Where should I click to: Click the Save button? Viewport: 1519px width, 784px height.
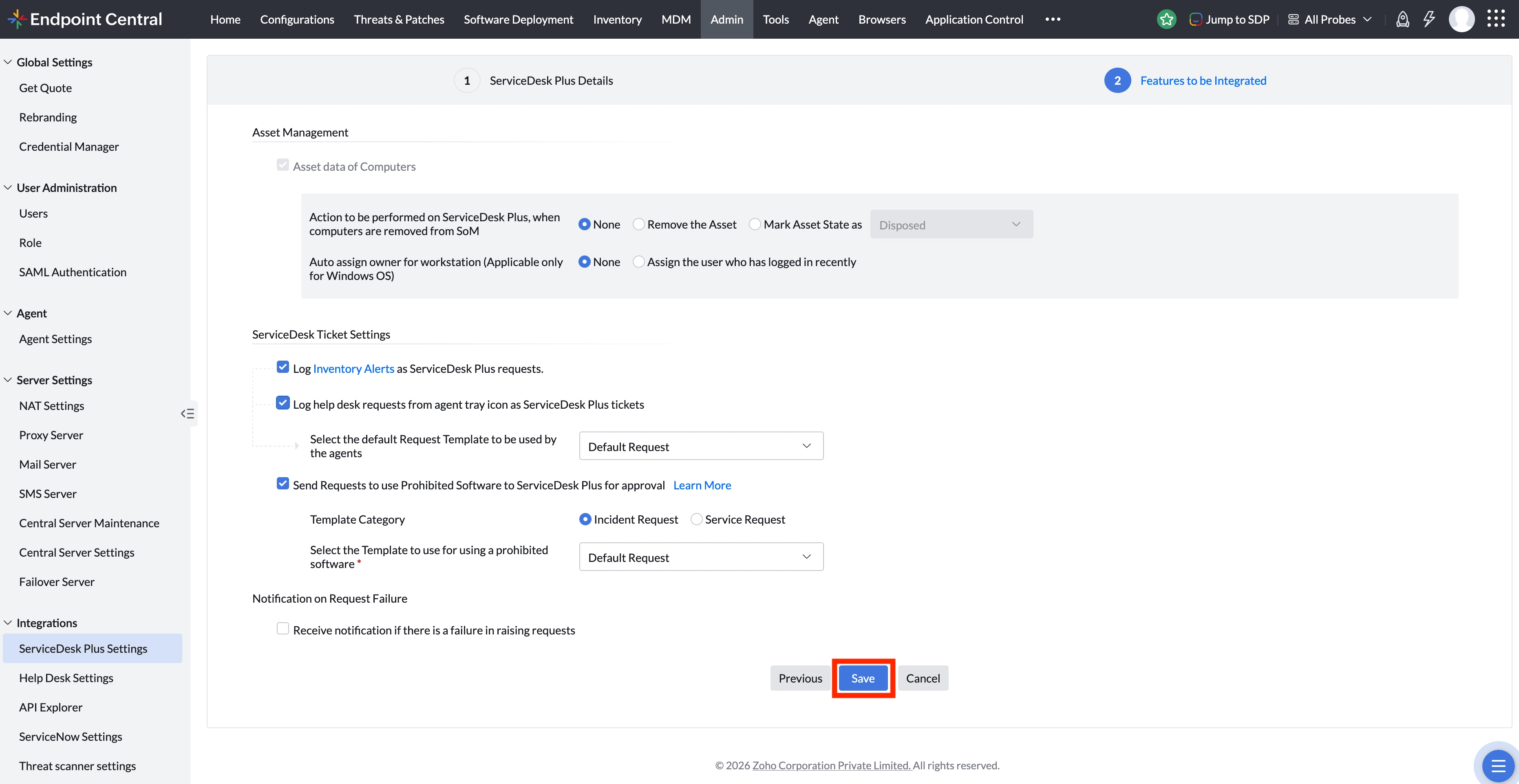point(863,678)
